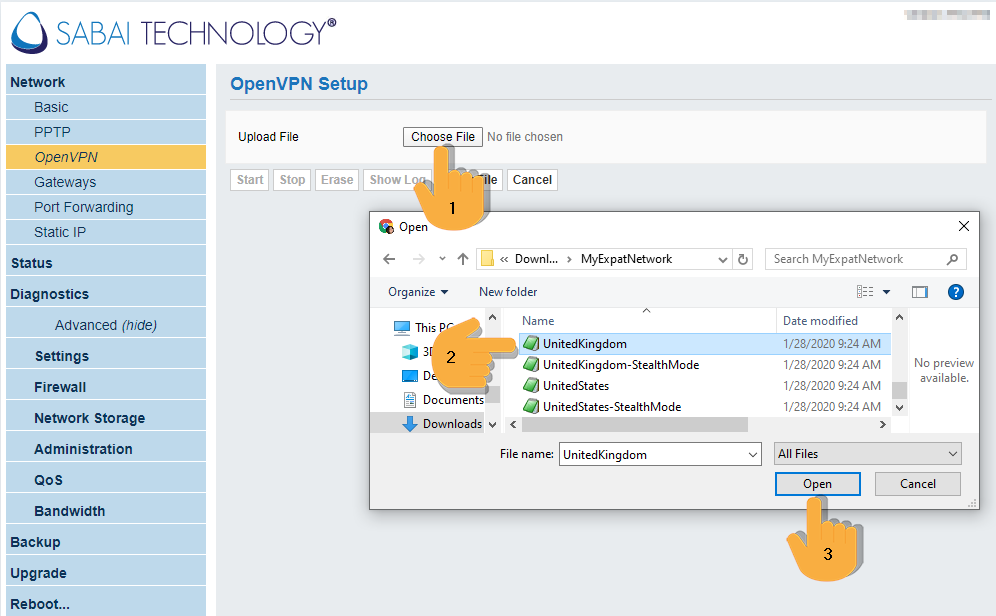This screenshot has height=616, width=996.
Task: Click the Help question mark icon
Action: click(x=955, y=292)
